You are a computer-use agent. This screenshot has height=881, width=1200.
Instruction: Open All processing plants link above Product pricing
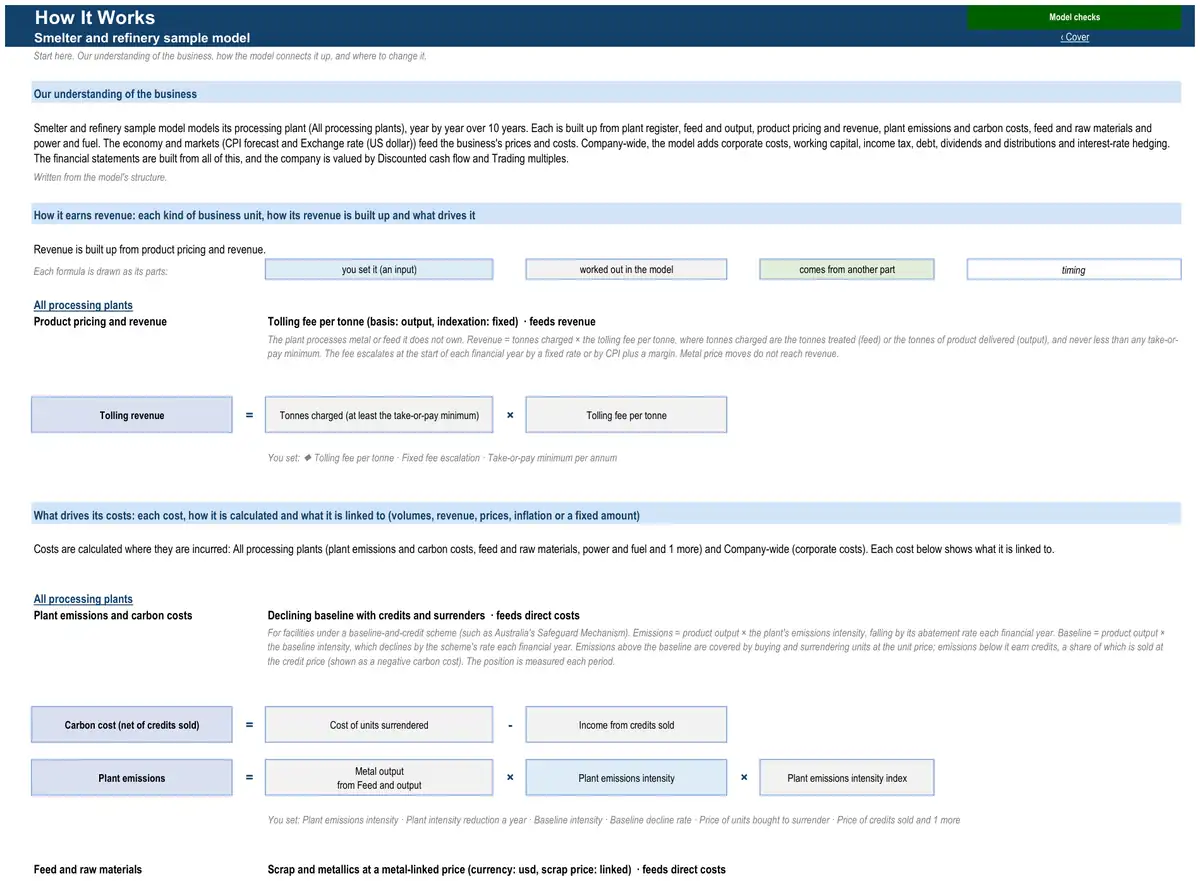83,306
